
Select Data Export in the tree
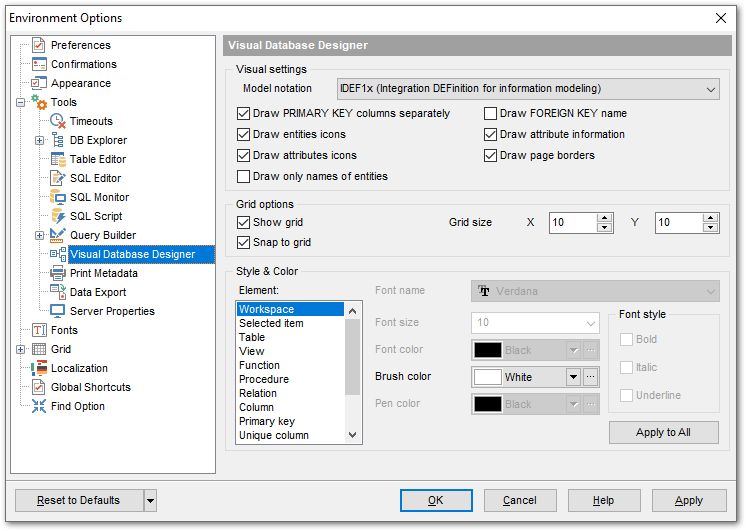coord(98,293)
